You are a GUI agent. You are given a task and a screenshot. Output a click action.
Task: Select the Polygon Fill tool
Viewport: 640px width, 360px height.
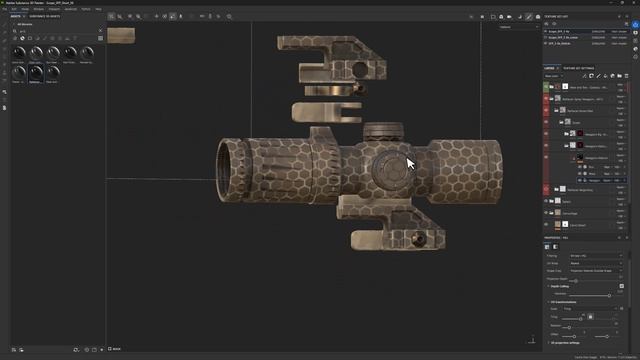pyautogui.click(x=4, y=49)
